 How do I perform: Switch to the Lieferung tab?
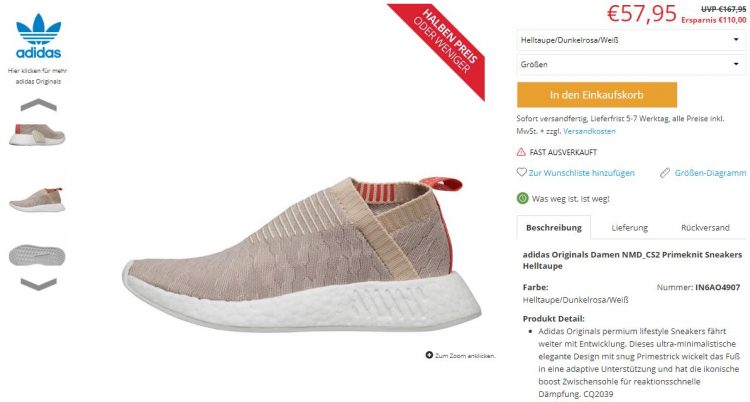[x=629, y=227]
